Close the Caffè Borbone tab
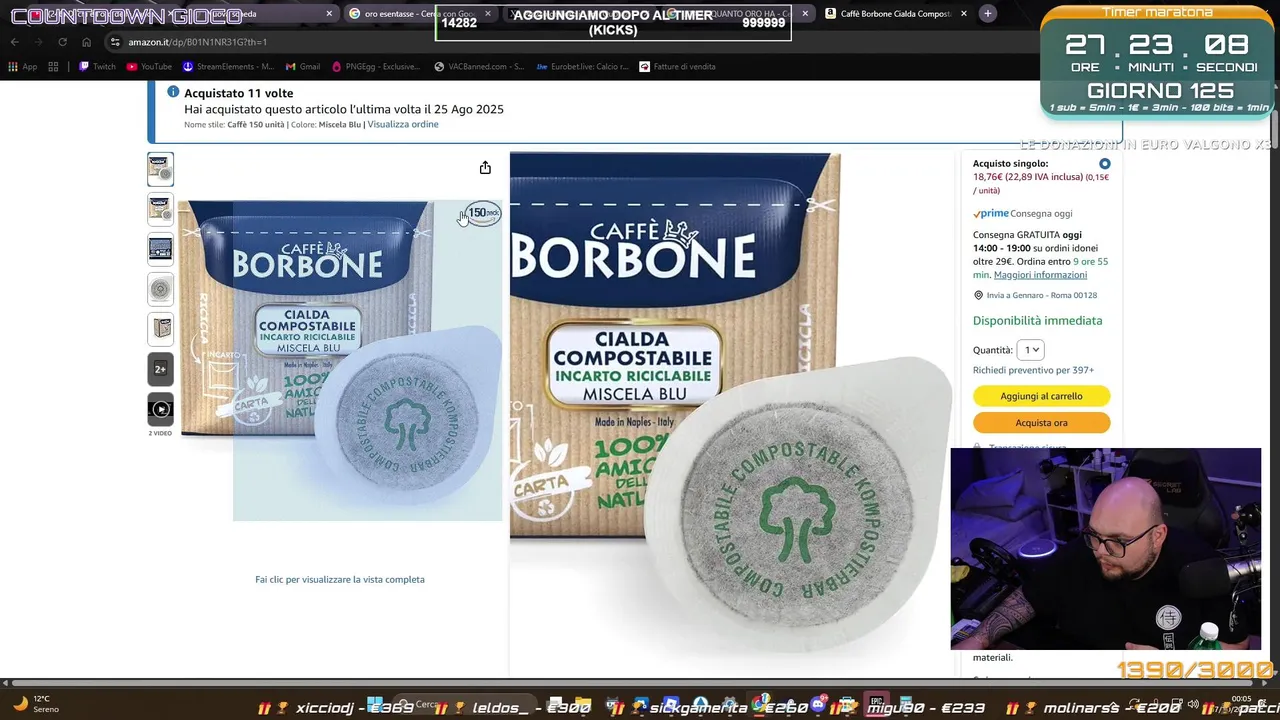This screenshot has width=1280, height=720. 963,14
